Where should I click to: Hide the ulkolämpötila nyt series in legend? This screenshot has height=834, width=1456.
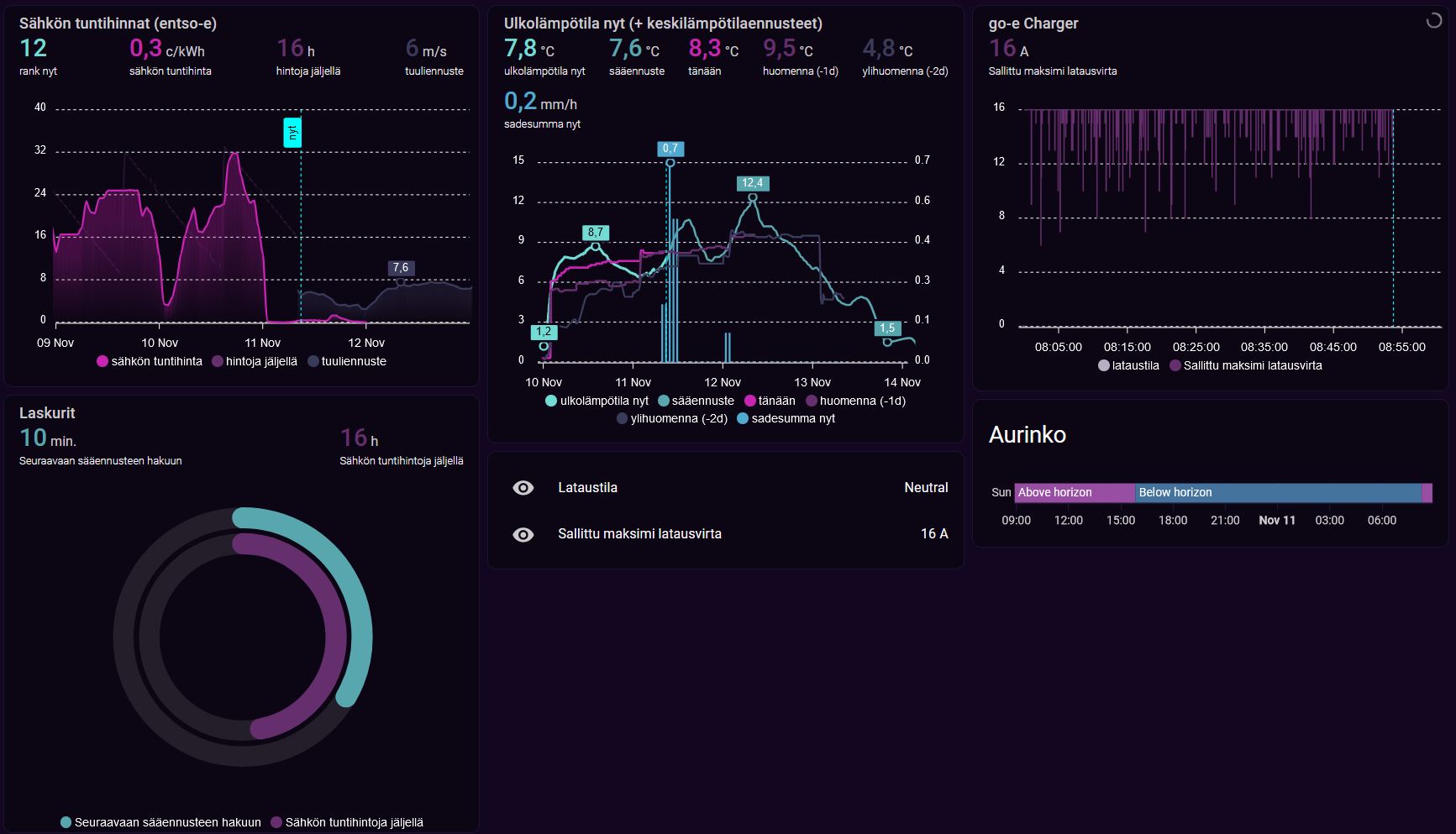click(x=597, y=401)
